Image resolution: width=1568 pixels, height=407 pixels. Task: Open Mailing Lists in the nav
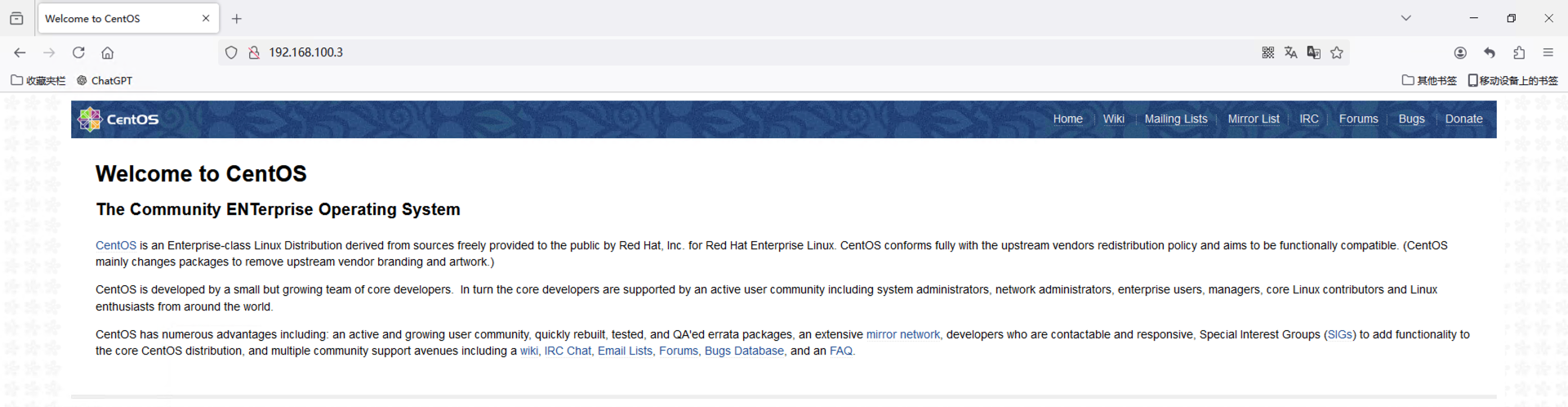point(1176,119)
